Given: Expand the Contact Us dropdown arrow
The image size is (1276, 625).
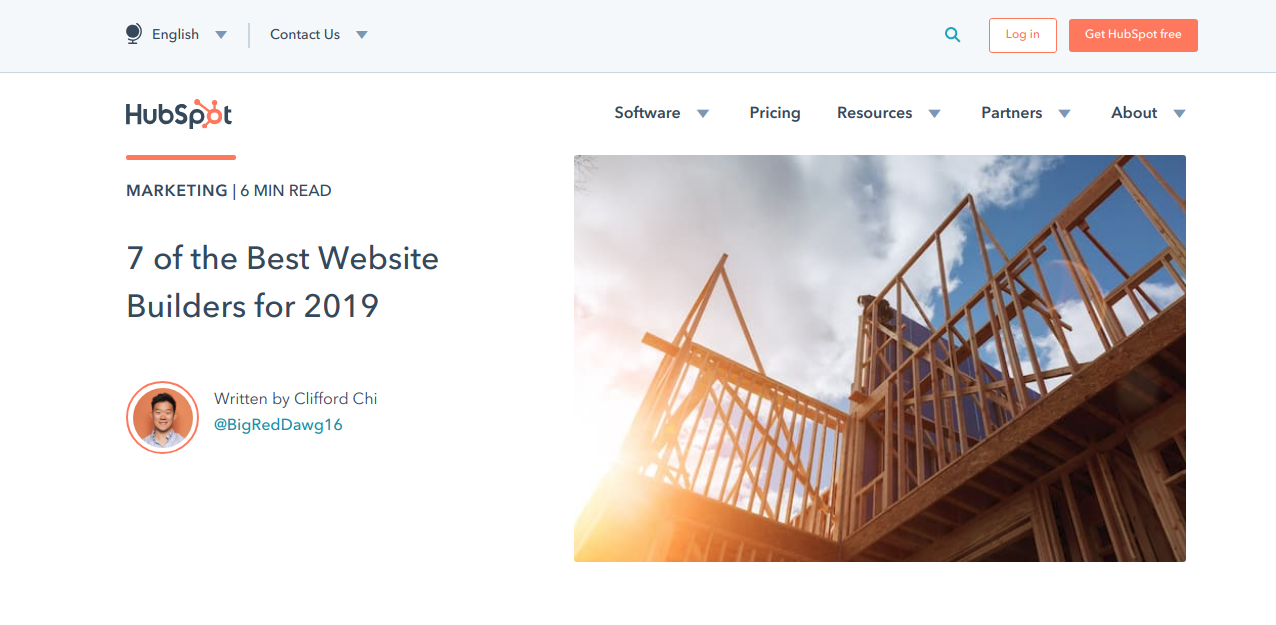Looking at the screenshot, I should [362, 35].
